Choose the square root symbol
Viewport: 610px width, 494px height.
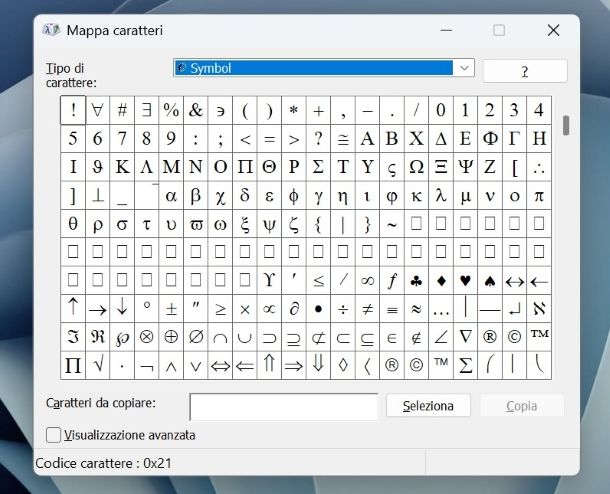coord(98,366)
